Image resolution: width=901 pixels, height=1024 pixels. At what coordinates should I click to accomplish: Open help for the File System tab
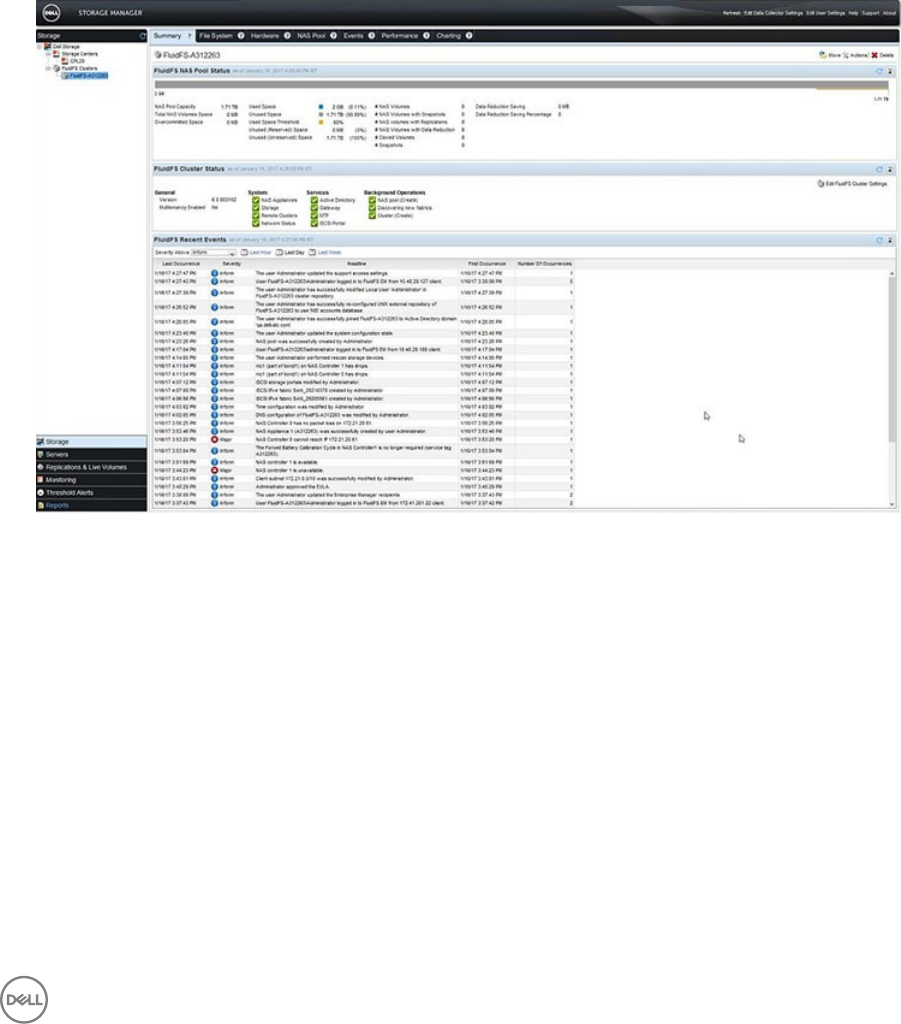click(x=241, y=36)
